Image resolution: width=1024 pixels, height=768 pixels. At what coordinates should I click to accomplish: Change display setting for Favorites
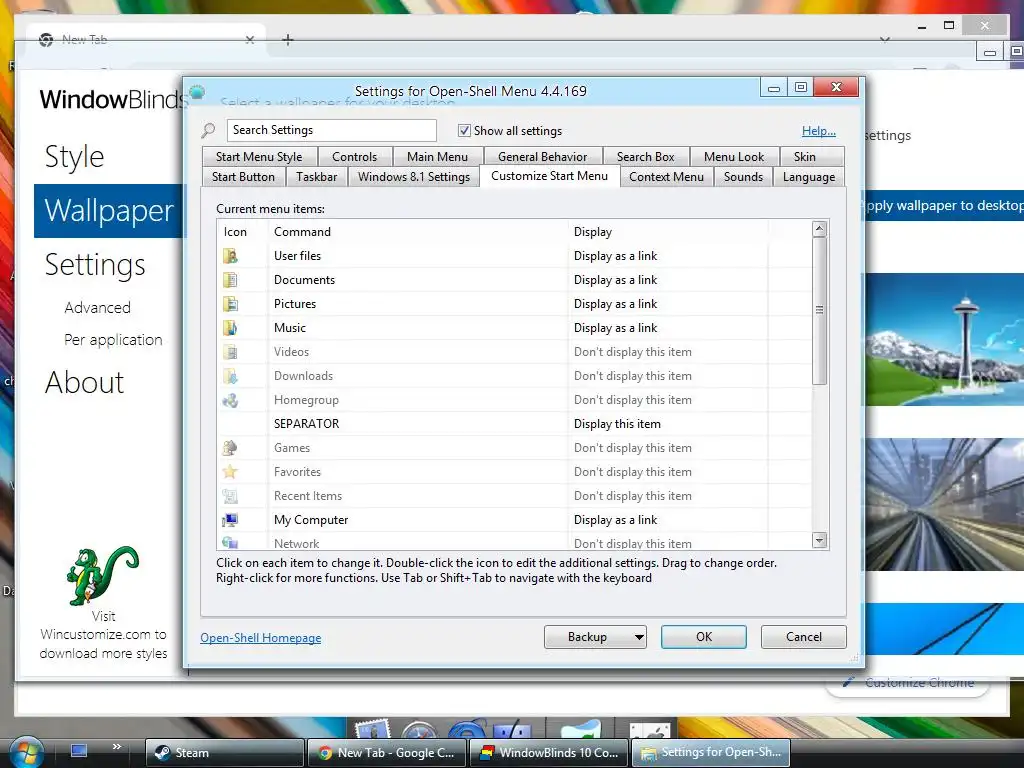click(x=632, y=472)
